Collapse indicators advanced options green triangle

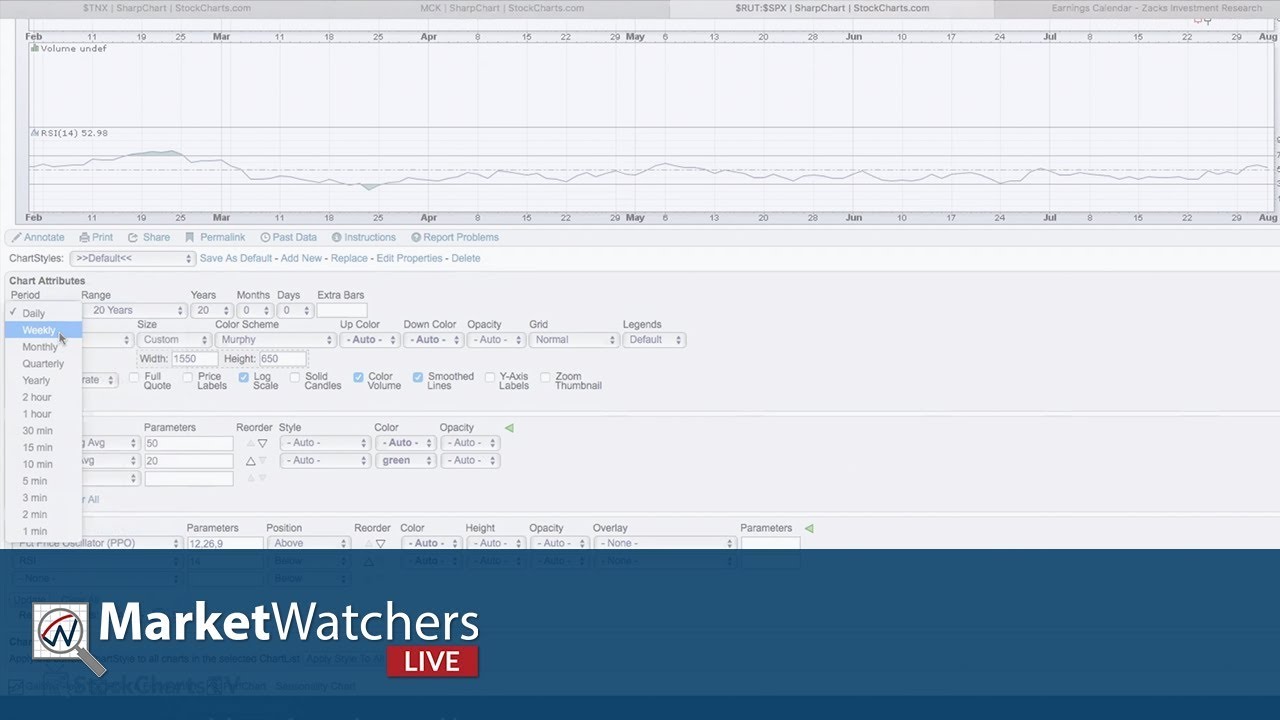point(809,528)
